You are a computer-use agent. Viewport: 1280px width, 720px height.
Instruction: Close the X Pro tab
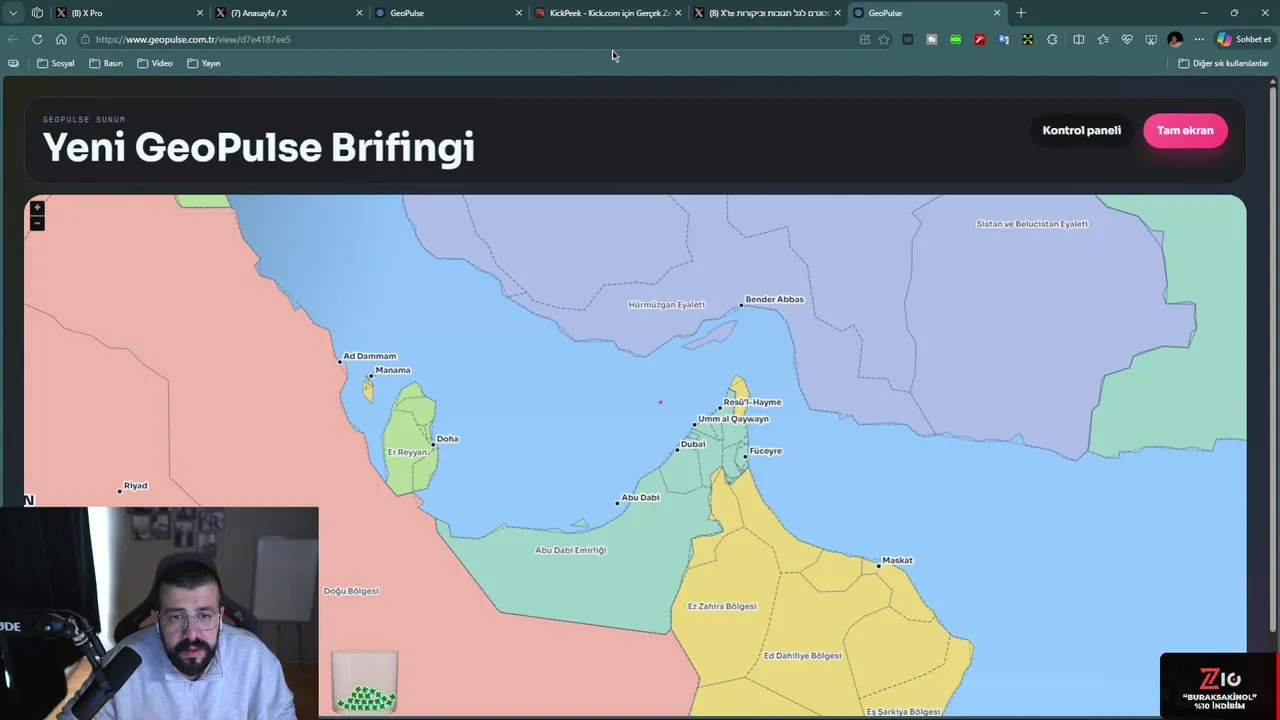[x=200, y=13]
